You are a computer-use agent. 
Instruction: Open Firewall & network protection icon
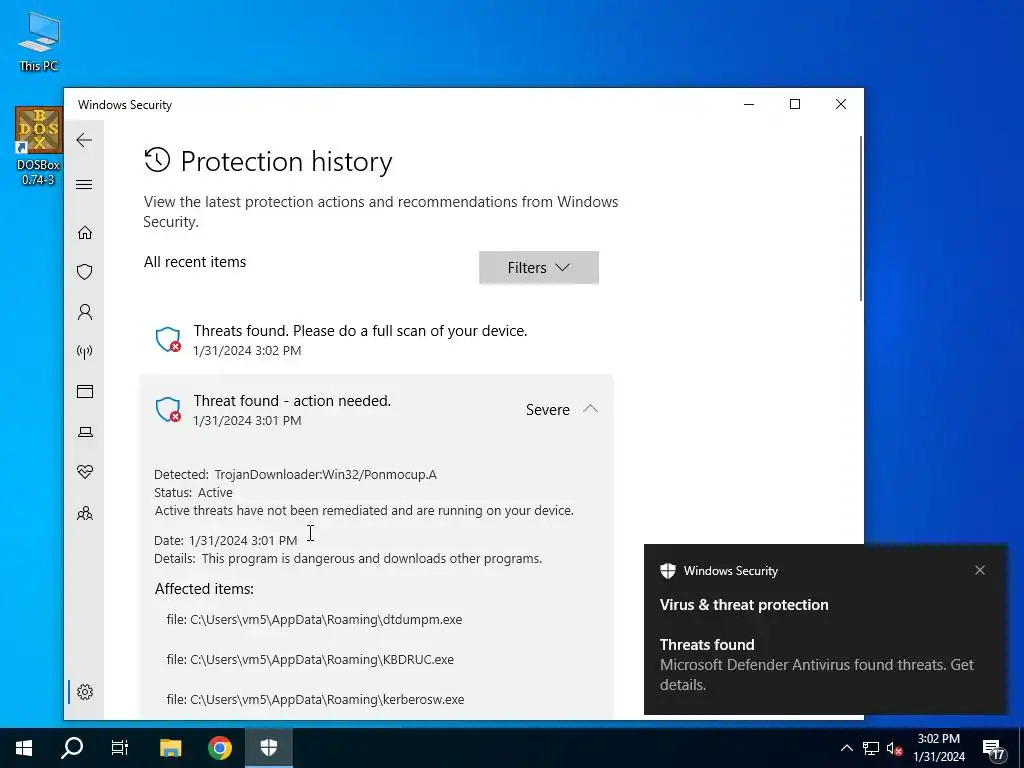[x=85, y=352]
